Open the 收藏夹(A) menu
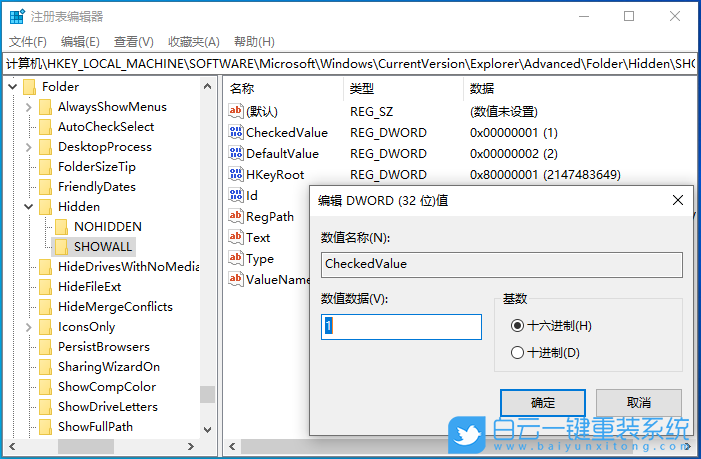Viewport: 701px width, 459px height. click(194, 42)
